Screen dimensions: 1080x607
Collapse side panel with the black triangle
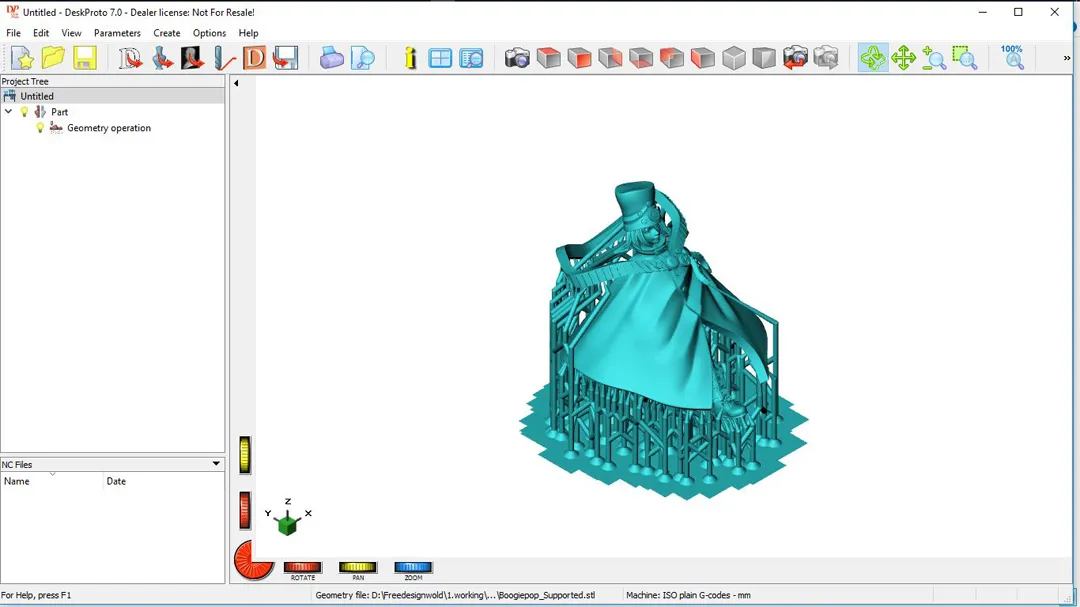tap(236, 83)
